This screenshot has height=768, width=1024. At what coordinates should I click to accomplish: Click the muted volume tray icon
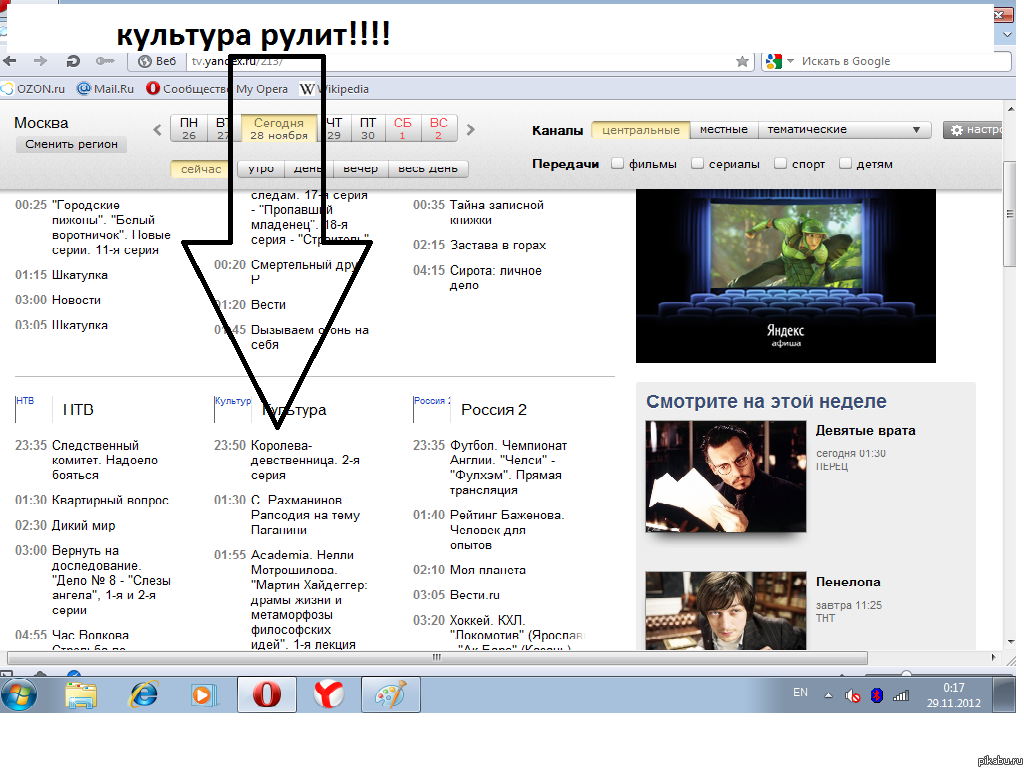click(852, 696)
